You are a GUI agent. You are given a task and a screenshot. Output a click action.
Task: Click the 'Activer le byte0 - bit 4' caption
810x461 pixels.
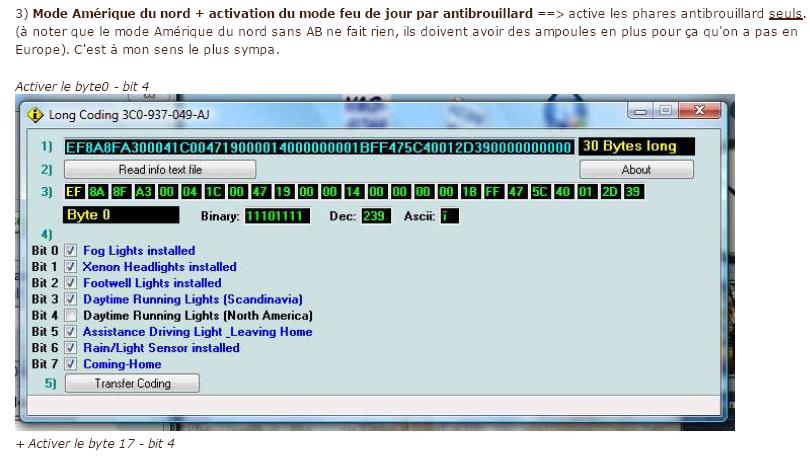pyautogui.click(x=82, y=86)
